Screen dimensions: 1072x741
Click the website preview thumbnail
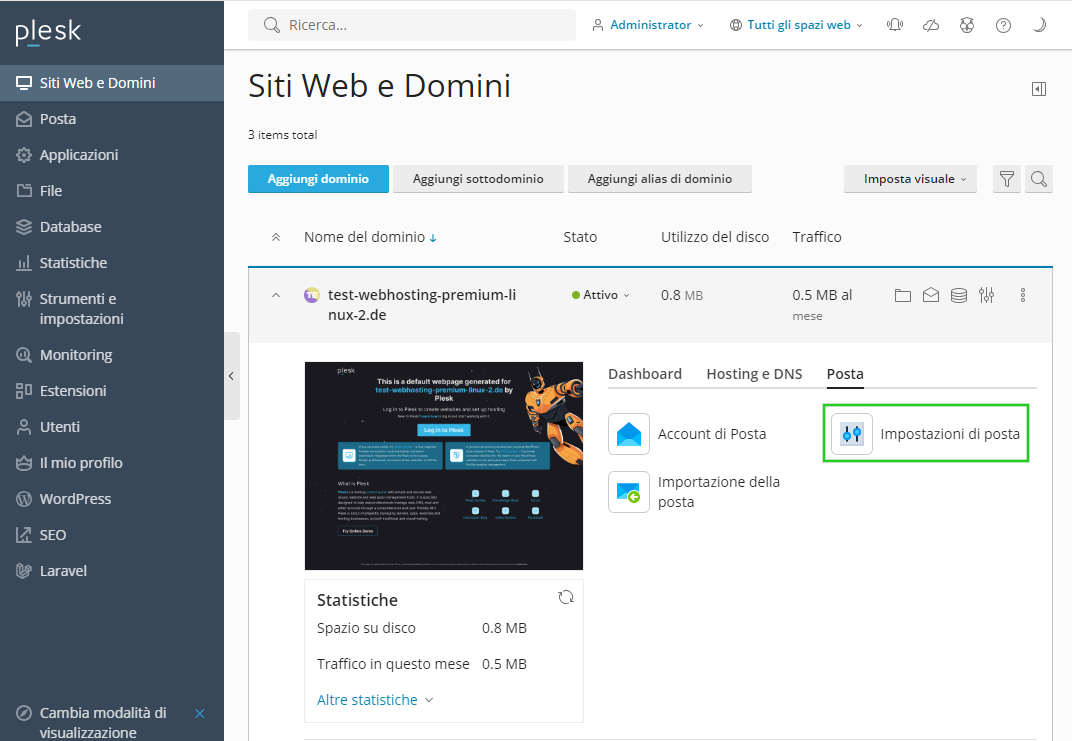[444, 466]
